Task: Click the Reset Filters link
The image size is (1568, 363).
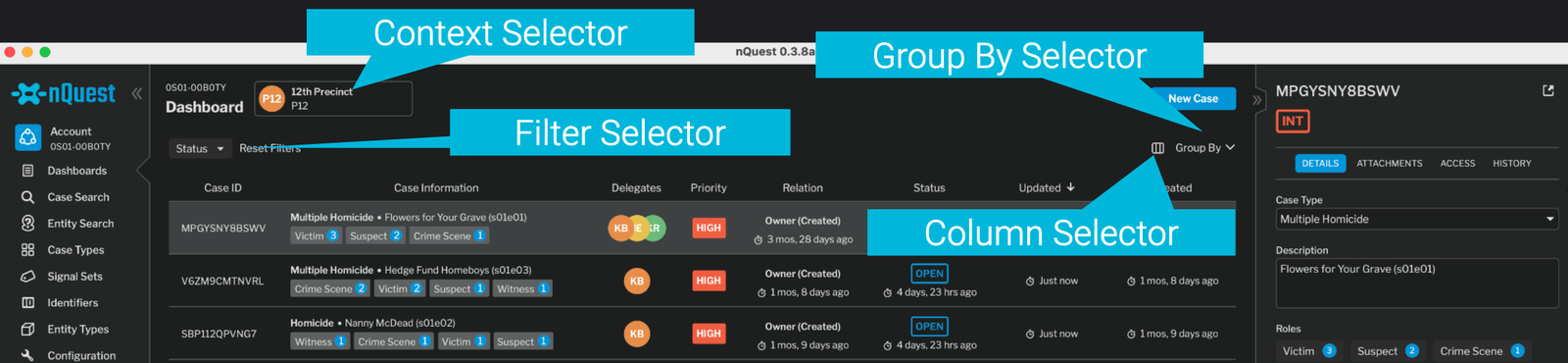Action: tap(269, 148)
